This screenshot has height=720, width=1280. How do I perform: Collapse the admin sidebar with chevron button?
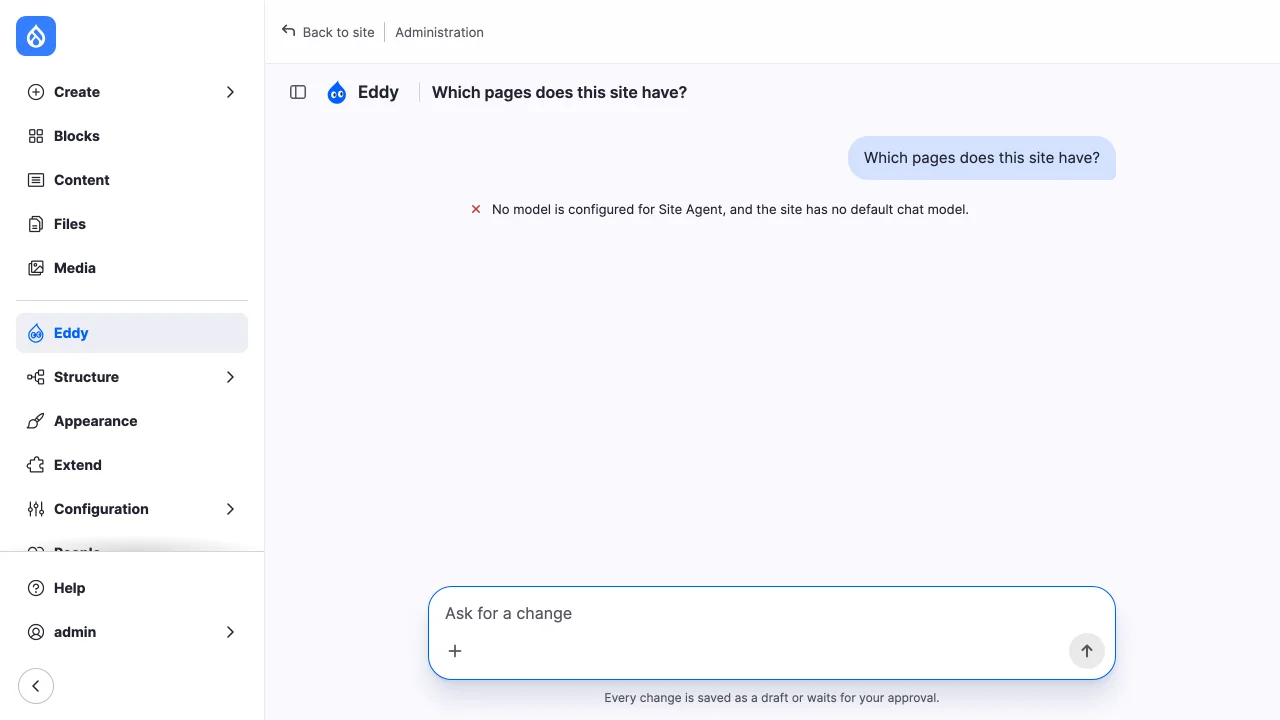[36, 686]
